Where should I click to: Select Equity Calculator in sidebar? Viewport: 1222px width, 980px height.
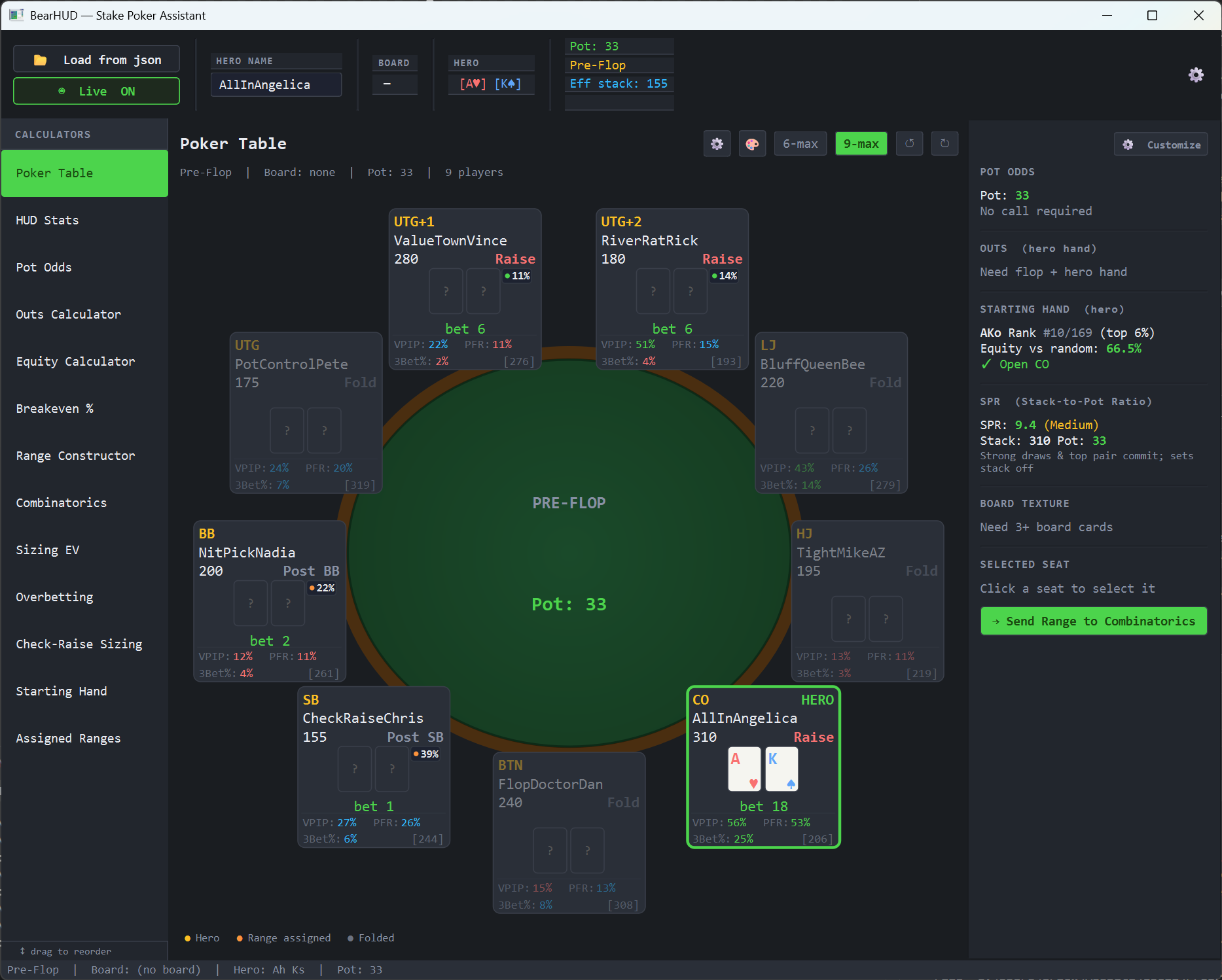click(x=84, y=362)
